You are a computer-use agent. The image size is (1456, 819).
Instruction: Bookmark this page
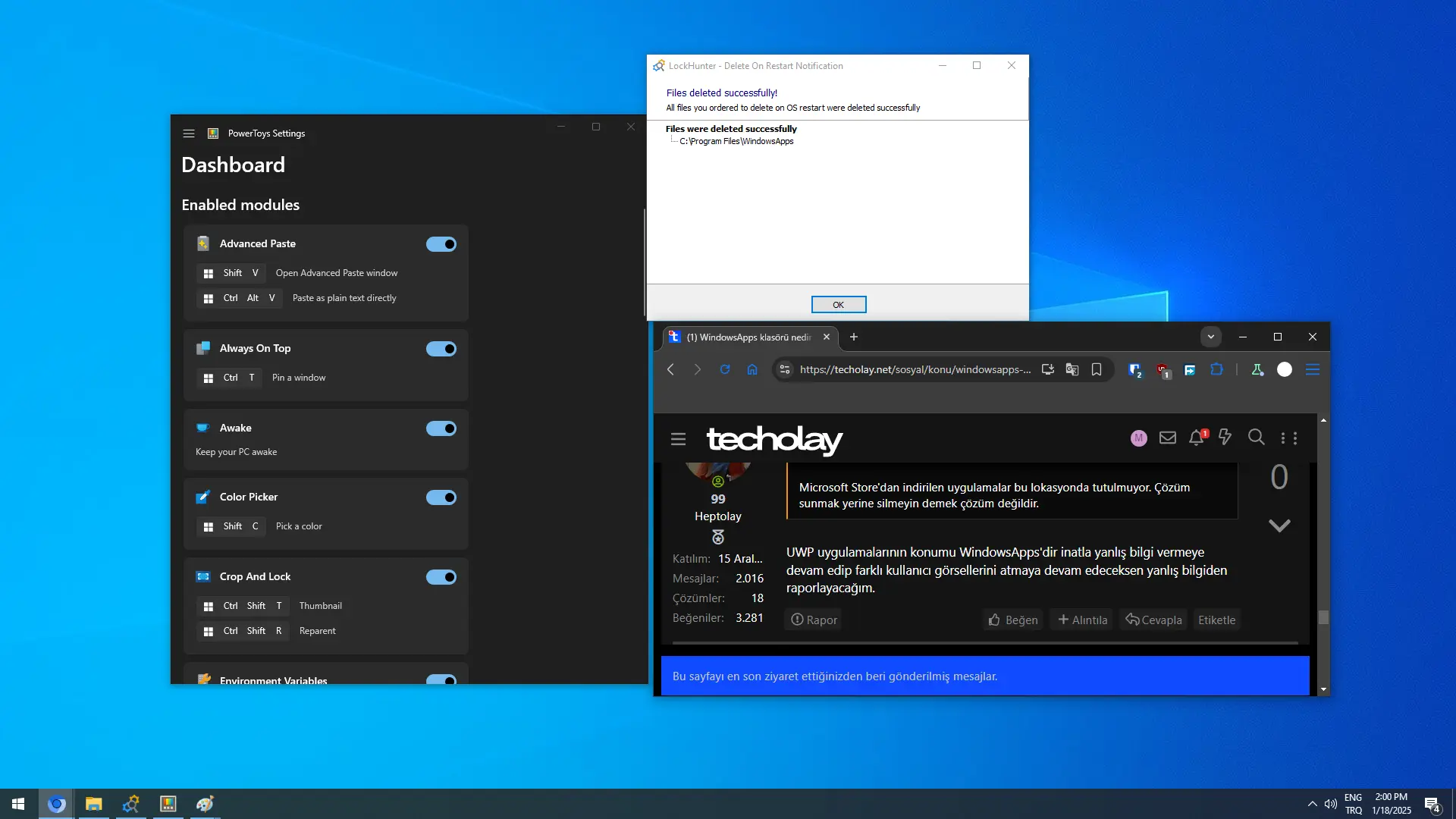(1097, 369)
